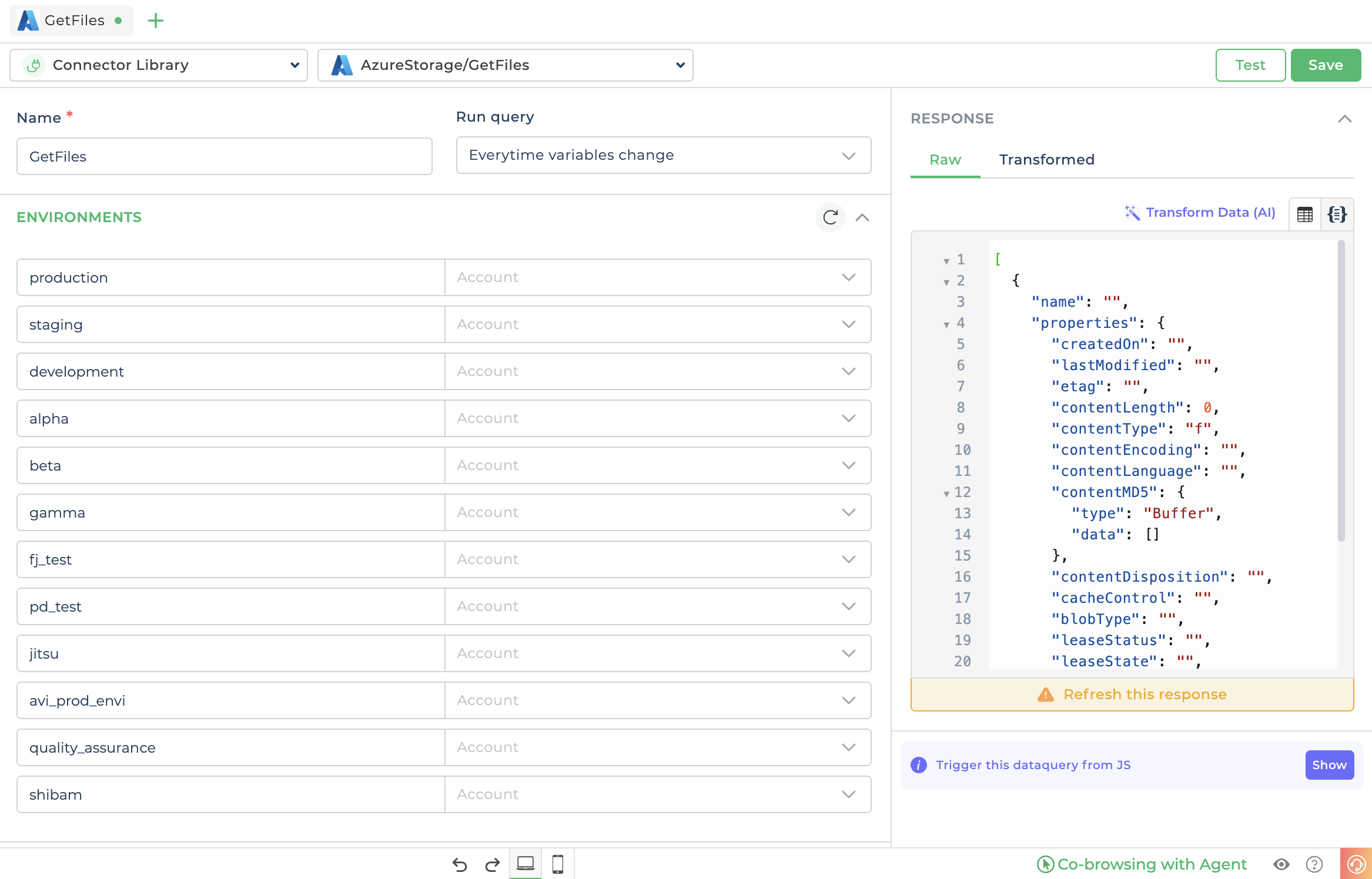Image resolution: width=1372 pixels, height=879 pixels.
Task: Click the Test button
Action: click(x=1250, y=65)
